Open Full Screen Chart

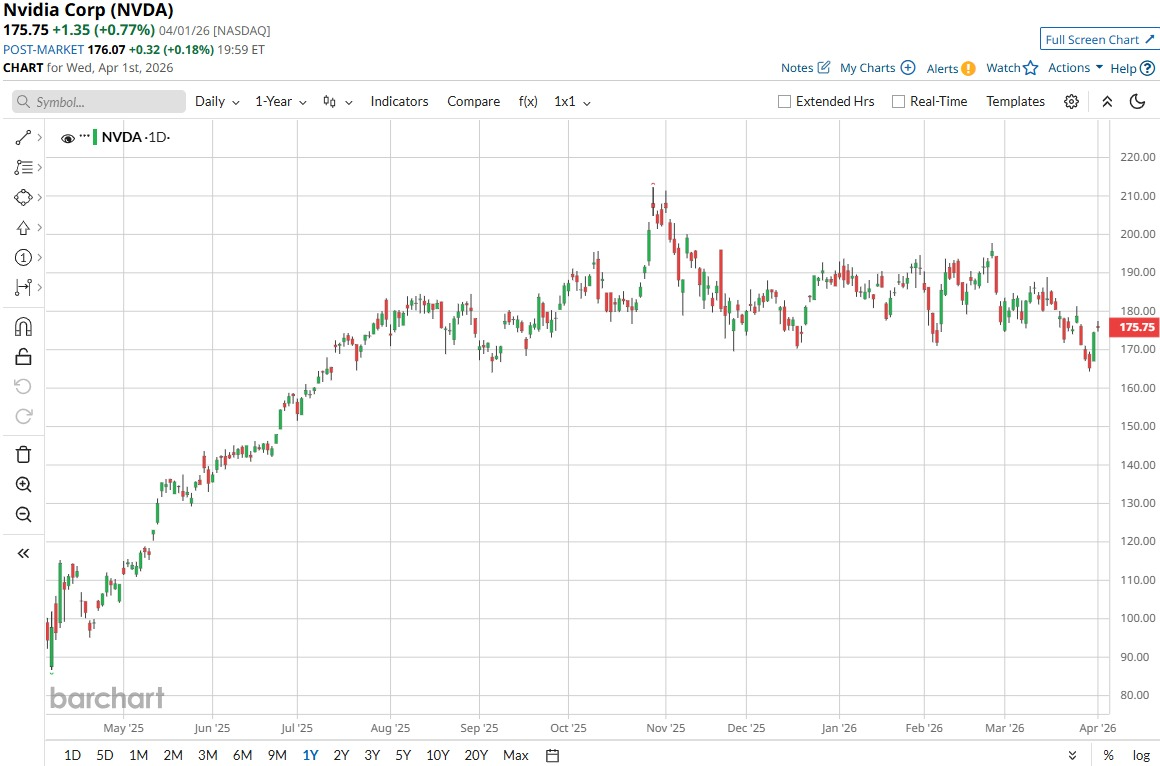tap(1099, 39)
